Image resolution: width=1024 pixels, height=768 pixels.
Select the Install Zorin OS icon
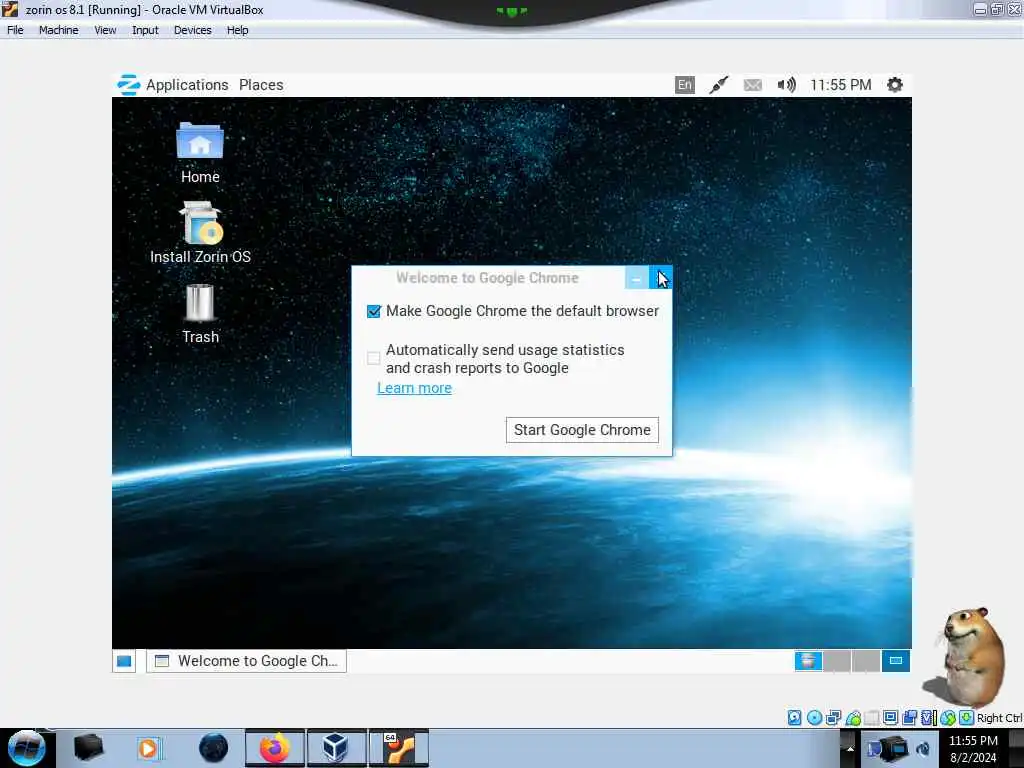coord(200,233)
